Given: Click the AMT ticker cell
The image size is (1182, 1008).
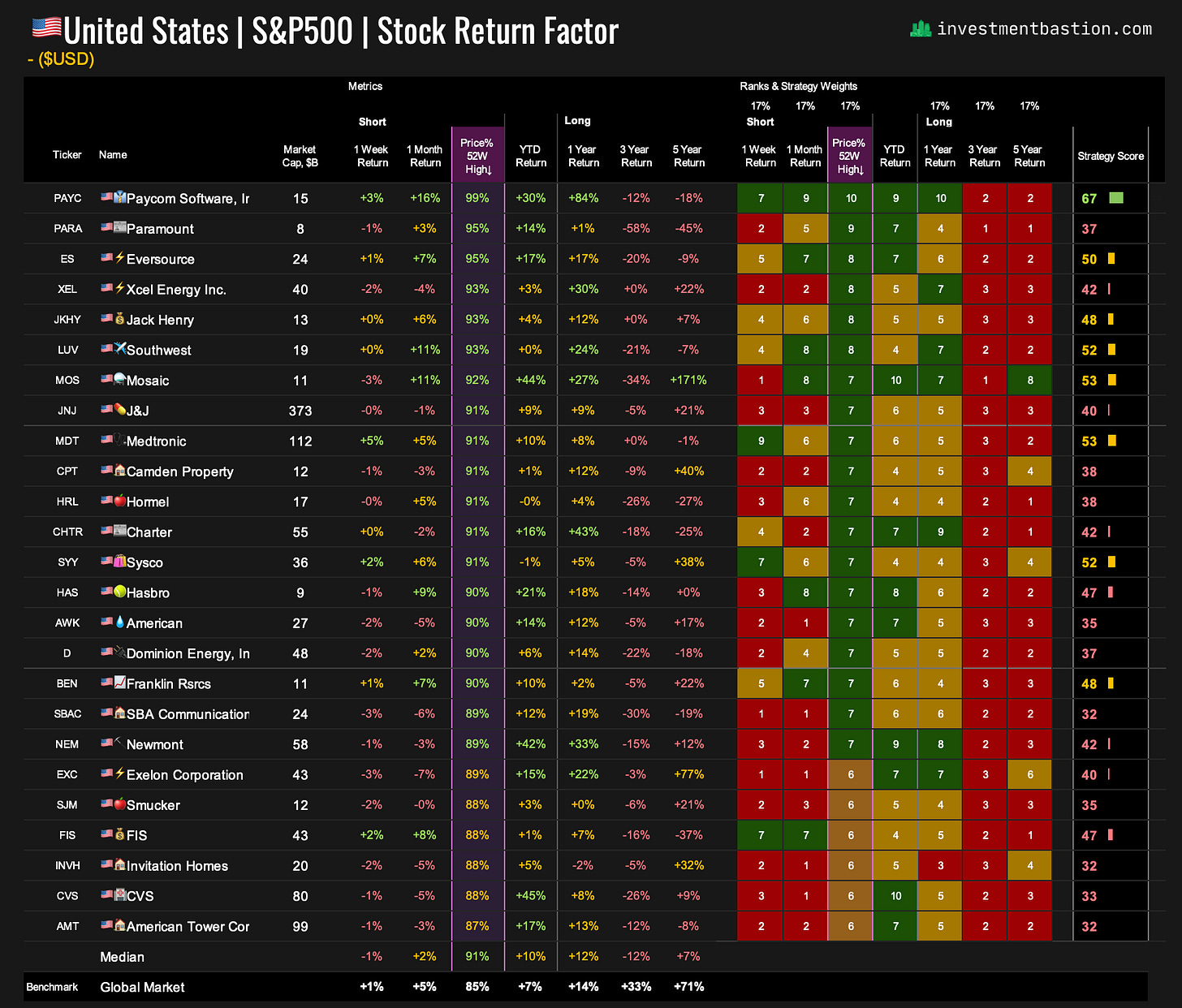Looking at the screenshot, I should pos(67,926).
